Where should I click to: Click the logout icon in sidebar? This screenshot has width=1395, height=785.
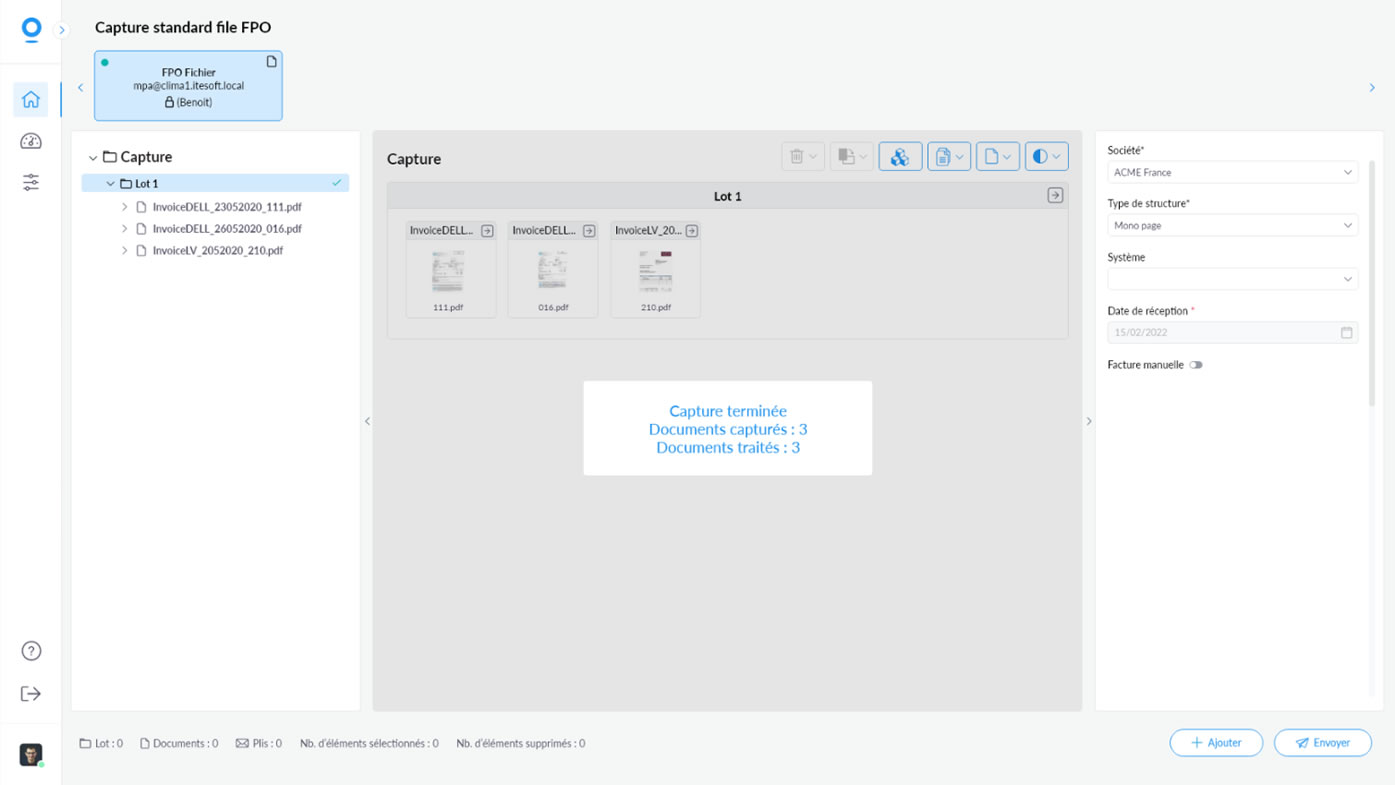pyautogui.click(x=31, y=694)
